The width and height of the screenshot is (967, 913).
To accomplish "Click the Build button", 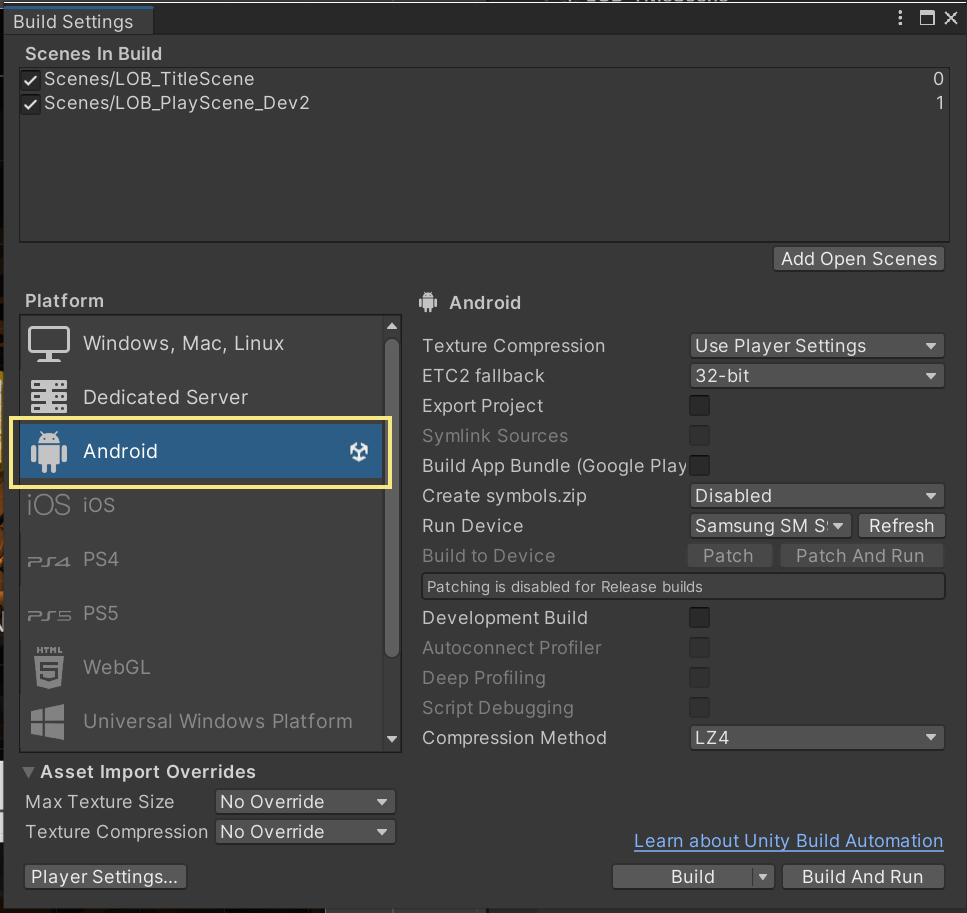I will coord(683,877).
